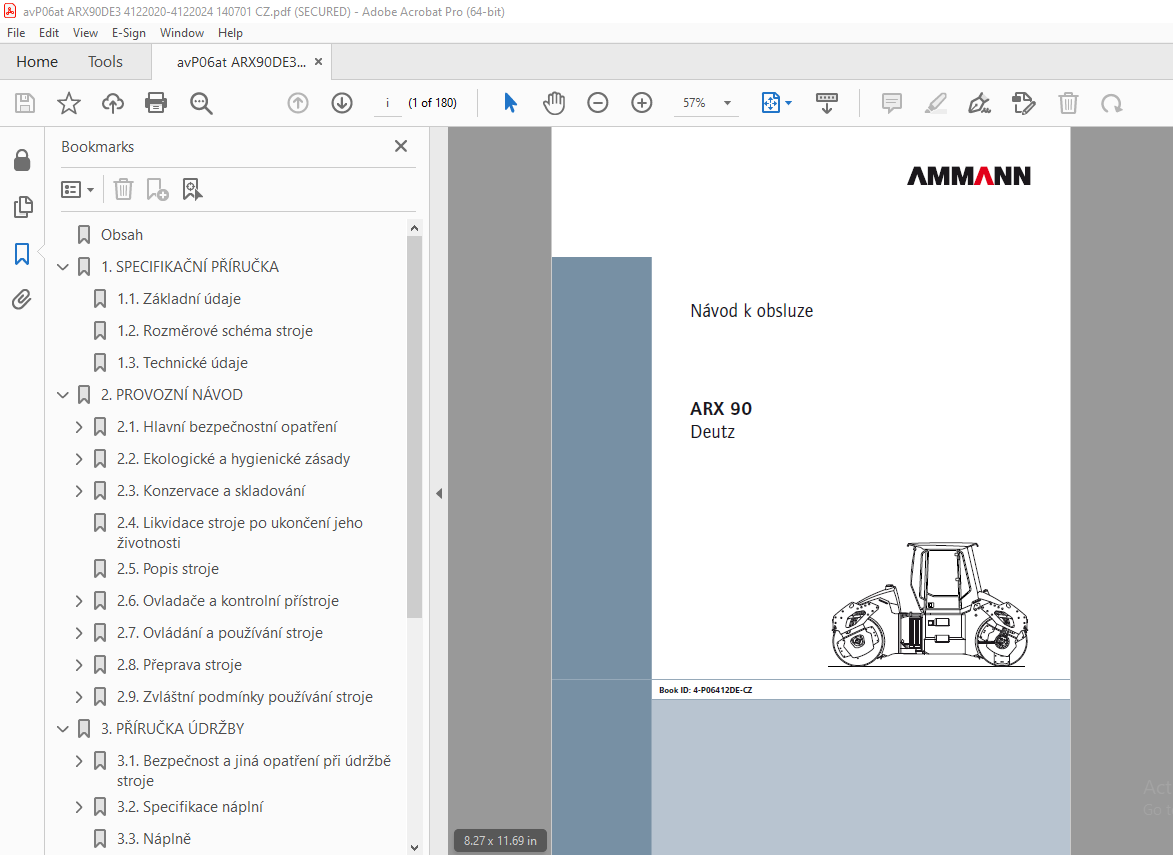Open the Attachments paperclip panel

tap(22, 300)
